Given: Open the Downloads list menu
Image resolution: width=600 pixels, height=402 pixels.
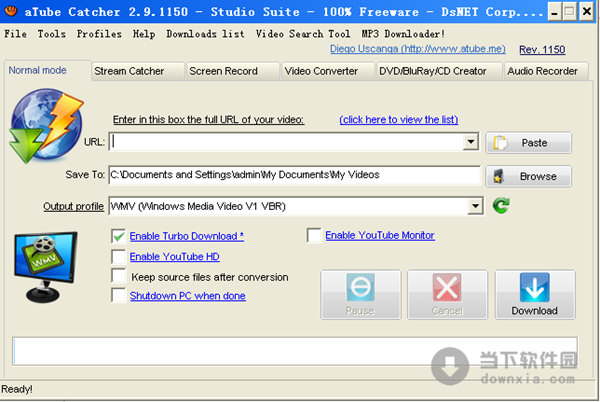Looking at the screenshot, I should pos(205,34).
